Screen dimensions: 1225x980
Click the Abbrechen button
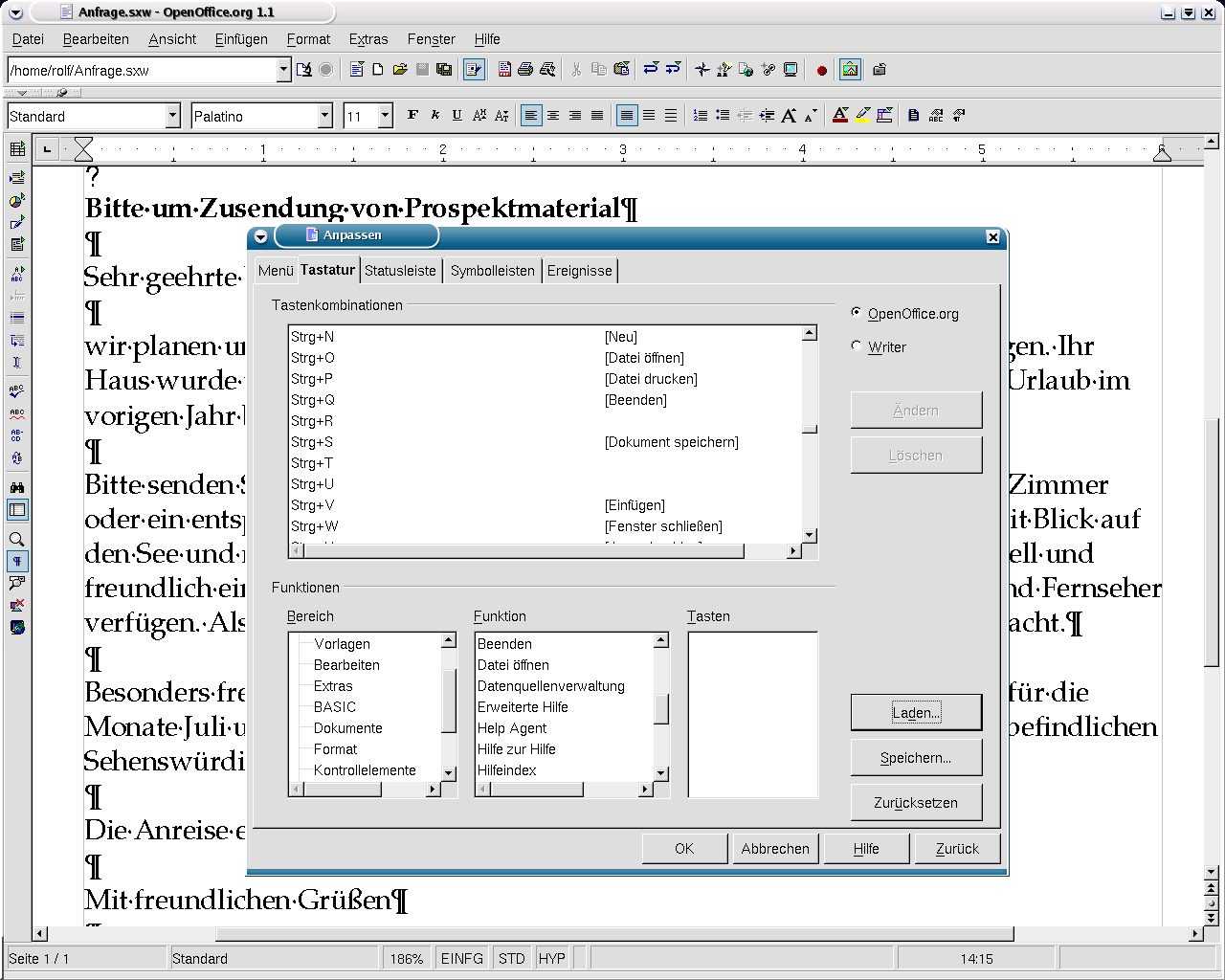click(775, 849)
